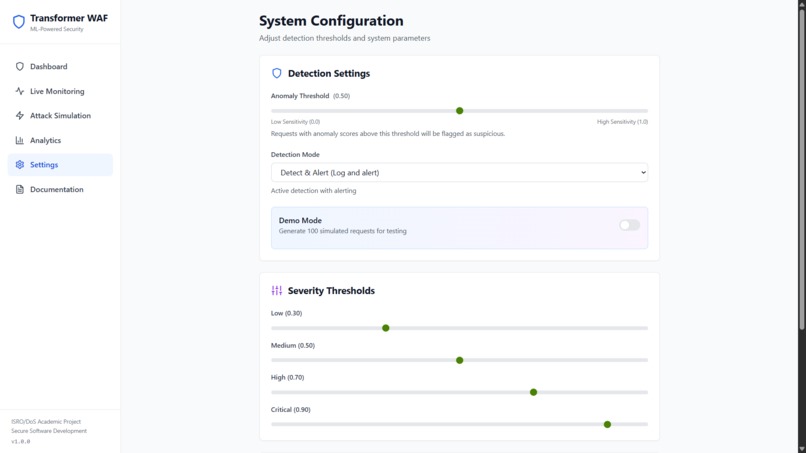The image size is (806, 453).
Task: Click the Transformer WAF title text
Action: point(69,18)
